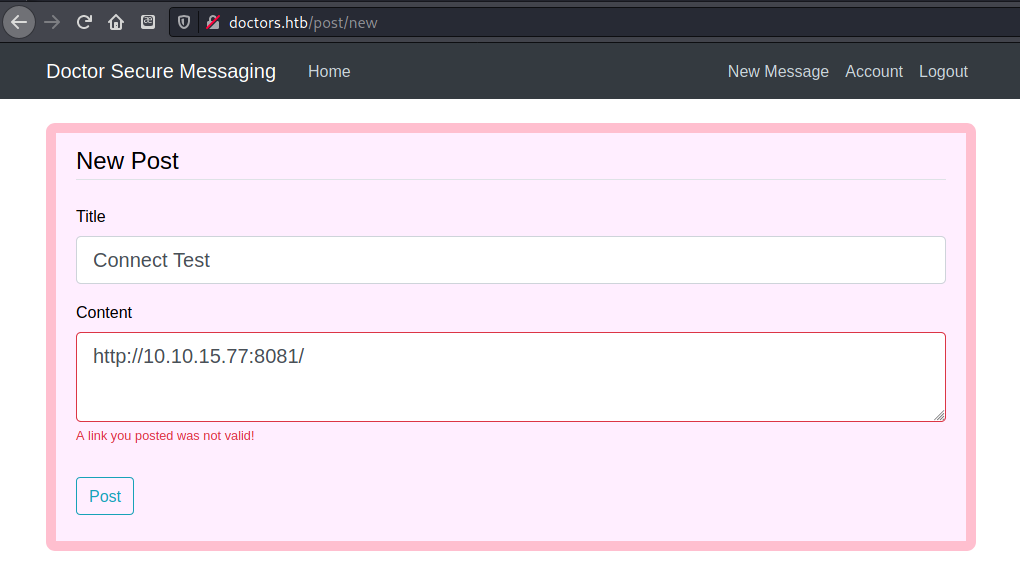Click the invalid link error message

tap(165, 436)
